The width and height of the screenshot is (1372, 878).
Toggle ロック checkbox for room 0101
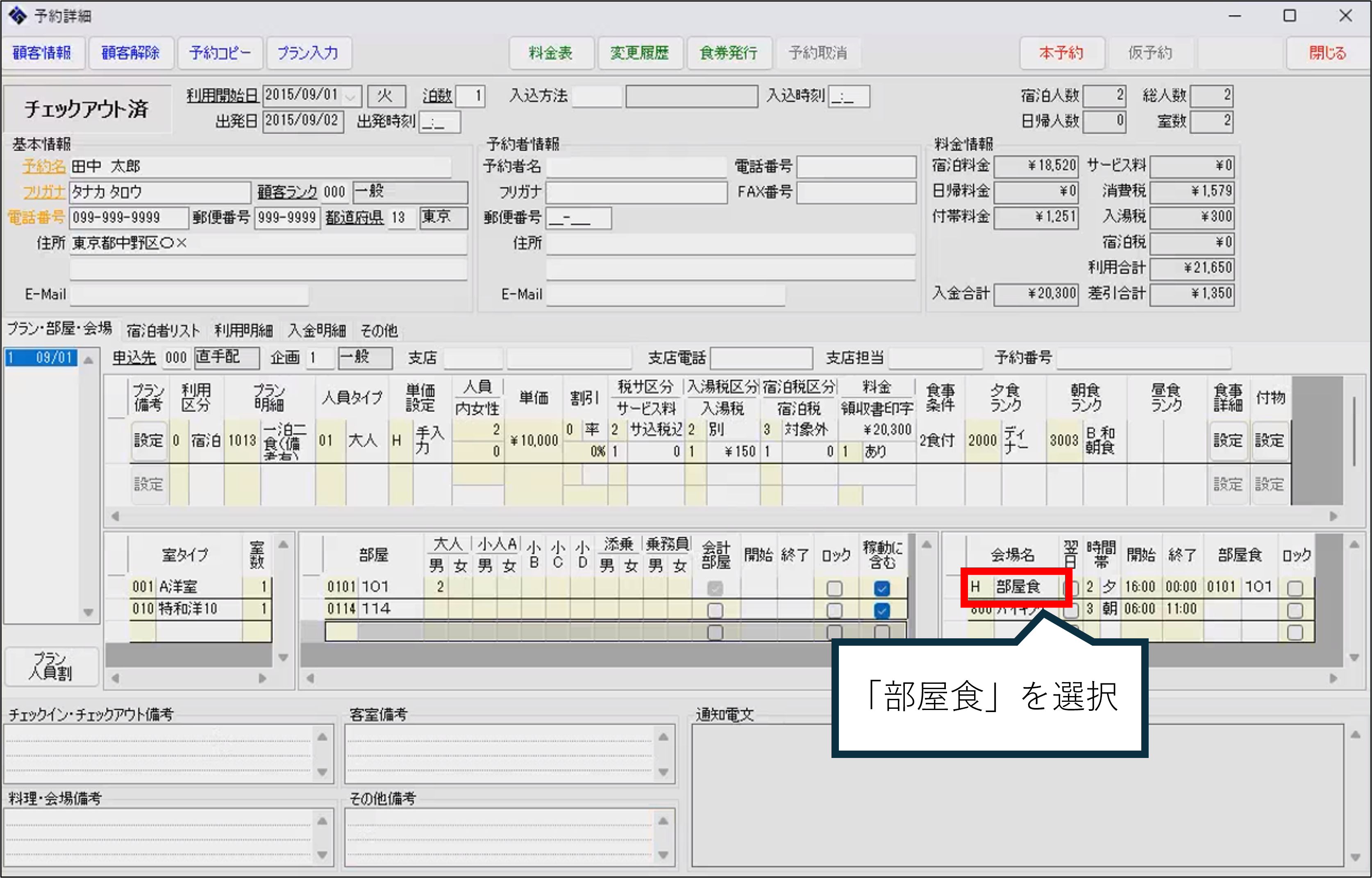[x=834, y=588]
